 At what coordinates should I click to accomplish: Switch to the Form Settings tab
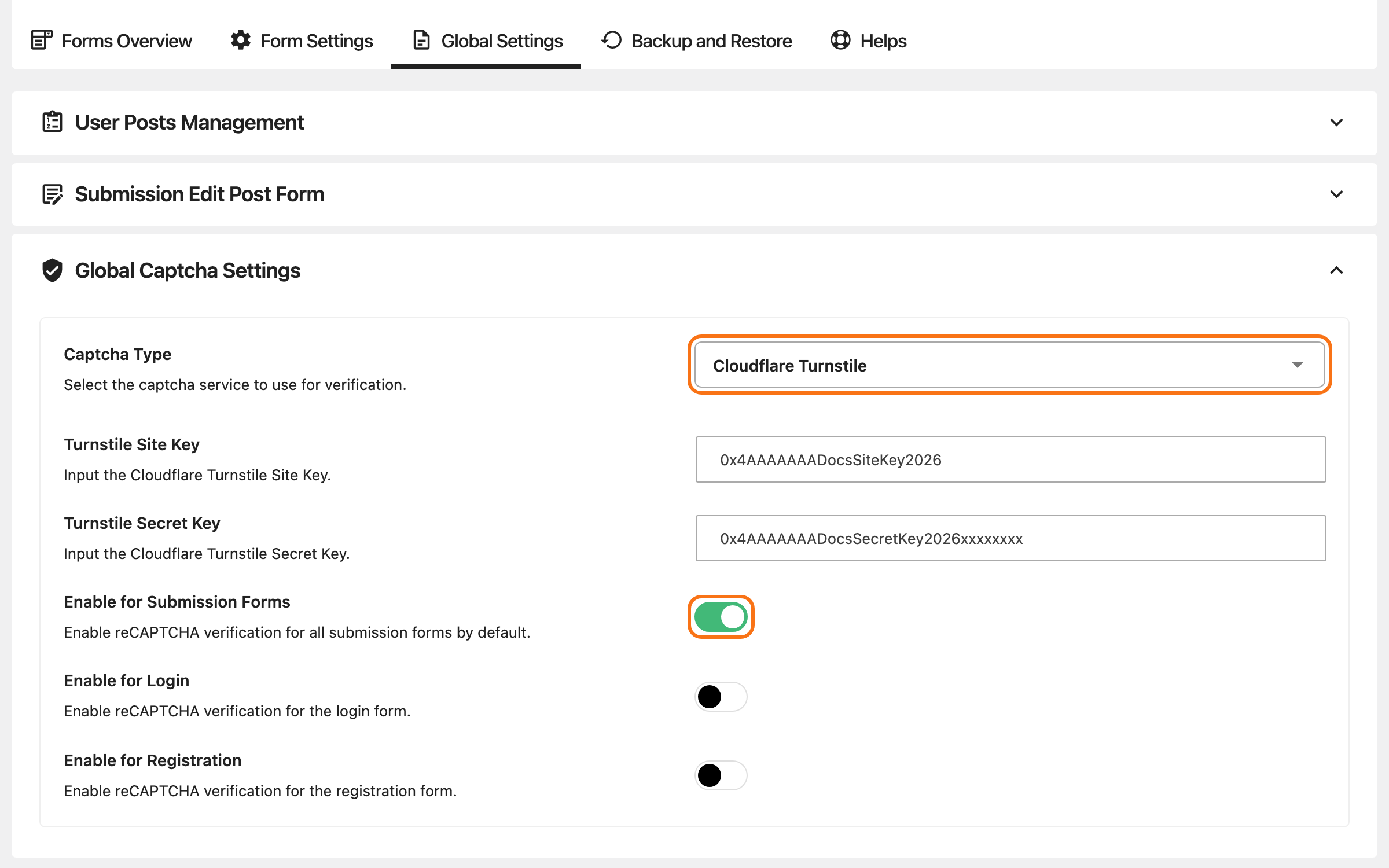pyautogui.click(x=302, y=41)
